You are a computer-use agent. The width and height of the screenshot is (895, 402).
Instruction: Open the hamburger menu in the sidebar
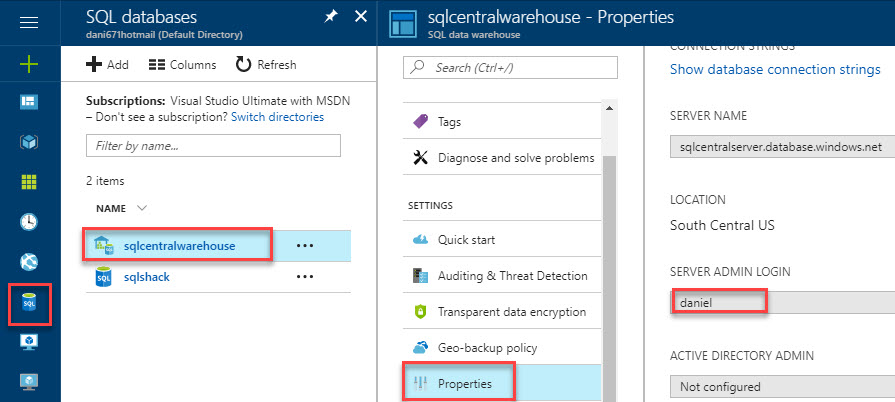coord(29,22)
